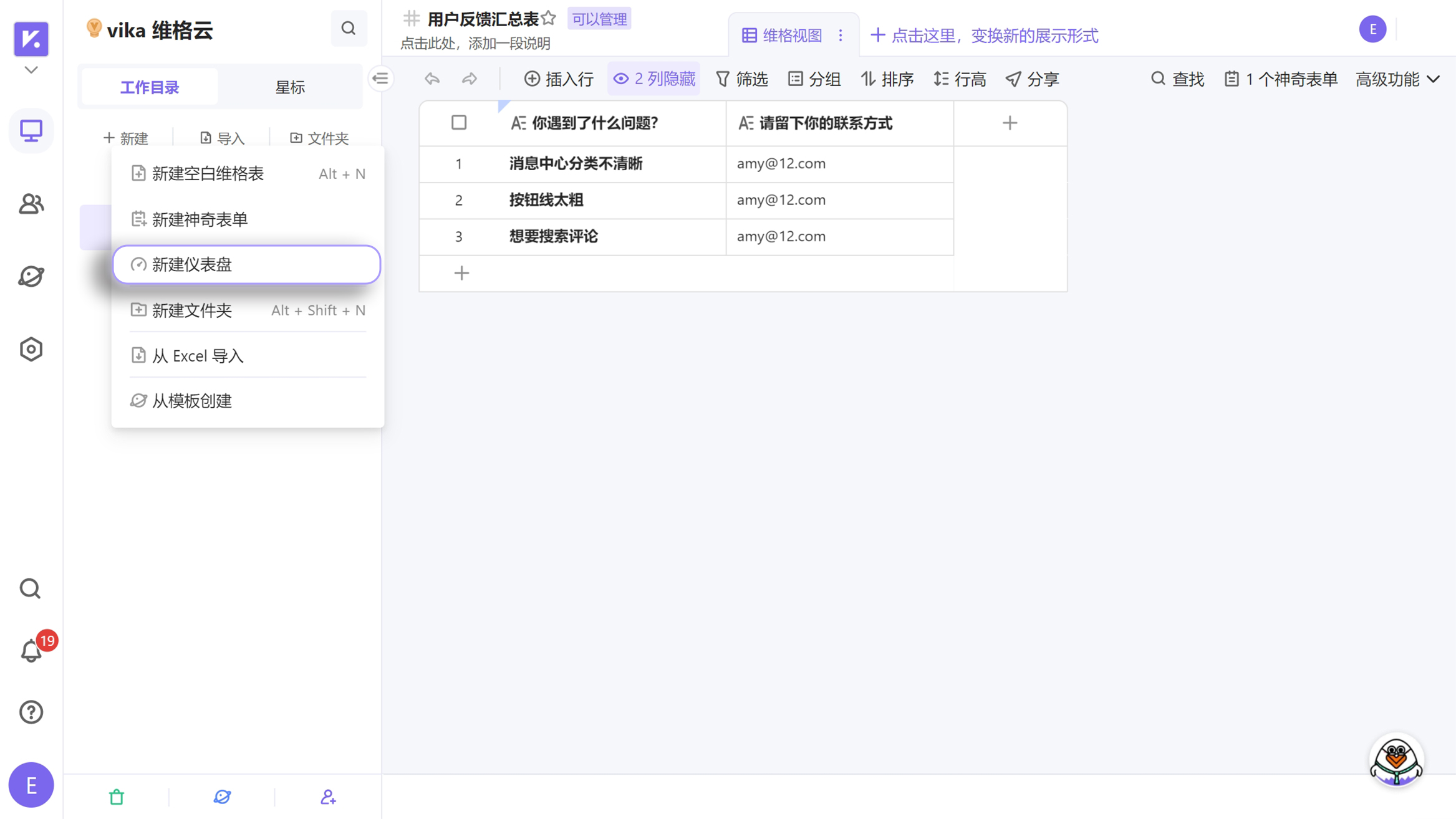Open the 排序 sorting icon

[x=887, y=79]
